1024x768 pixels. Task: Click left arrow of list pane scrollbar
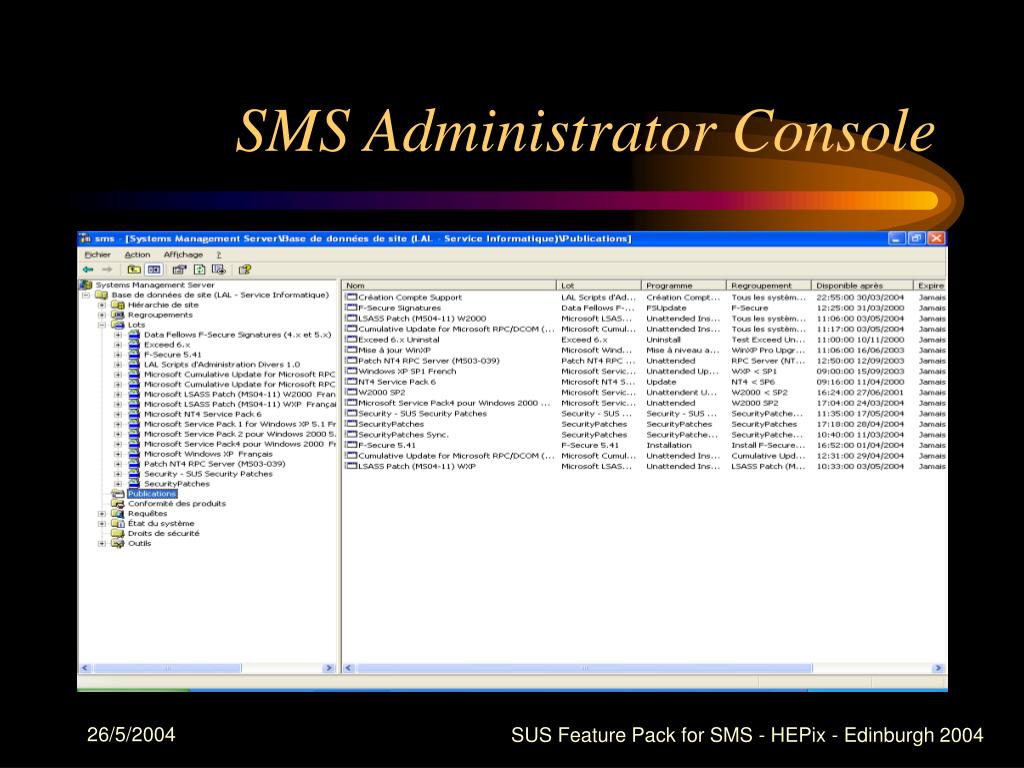tap(349, 668)
